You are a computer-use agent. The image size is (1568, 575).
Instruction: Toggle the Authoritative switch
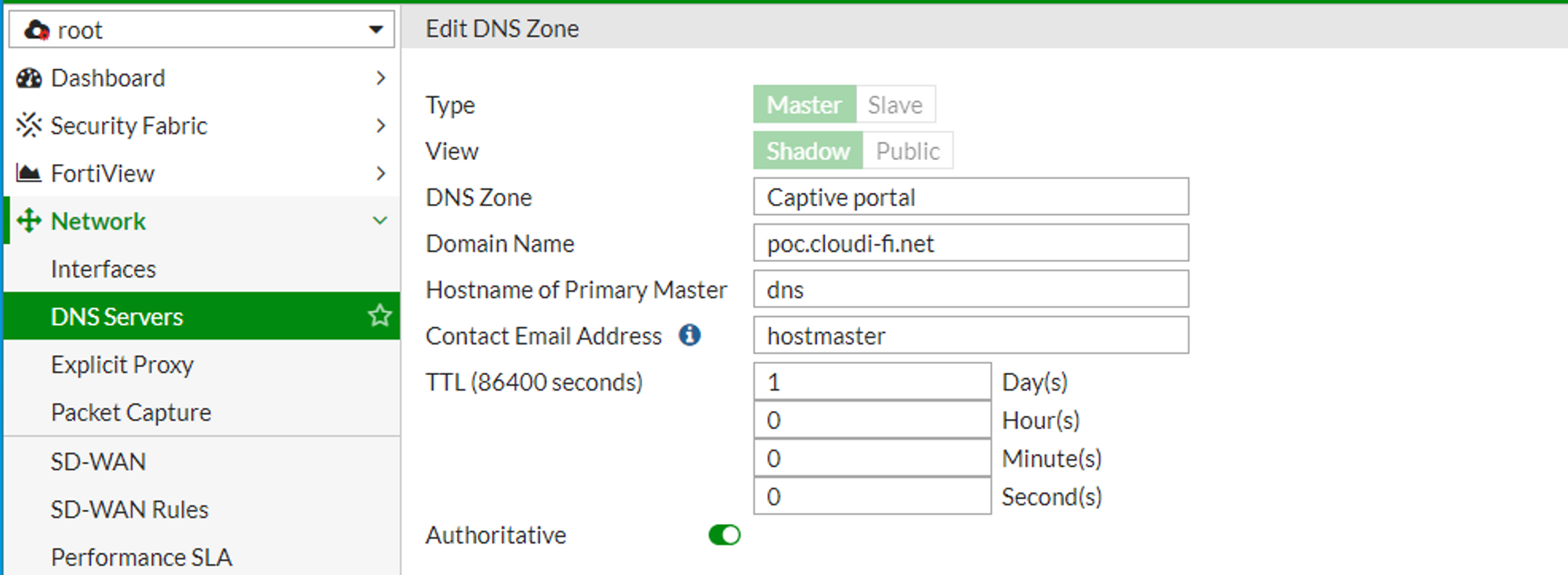click(x=724, y=535)
